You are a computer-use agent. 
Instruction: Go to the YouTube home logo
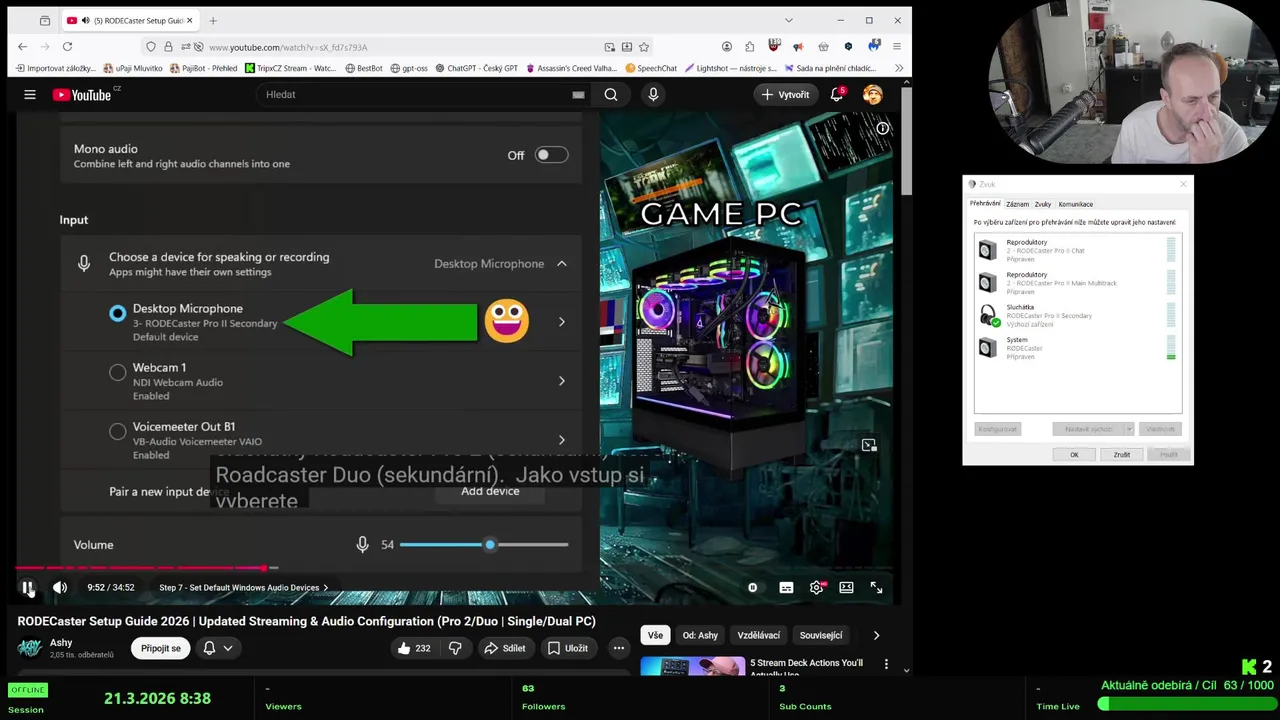tap(81, 94)
